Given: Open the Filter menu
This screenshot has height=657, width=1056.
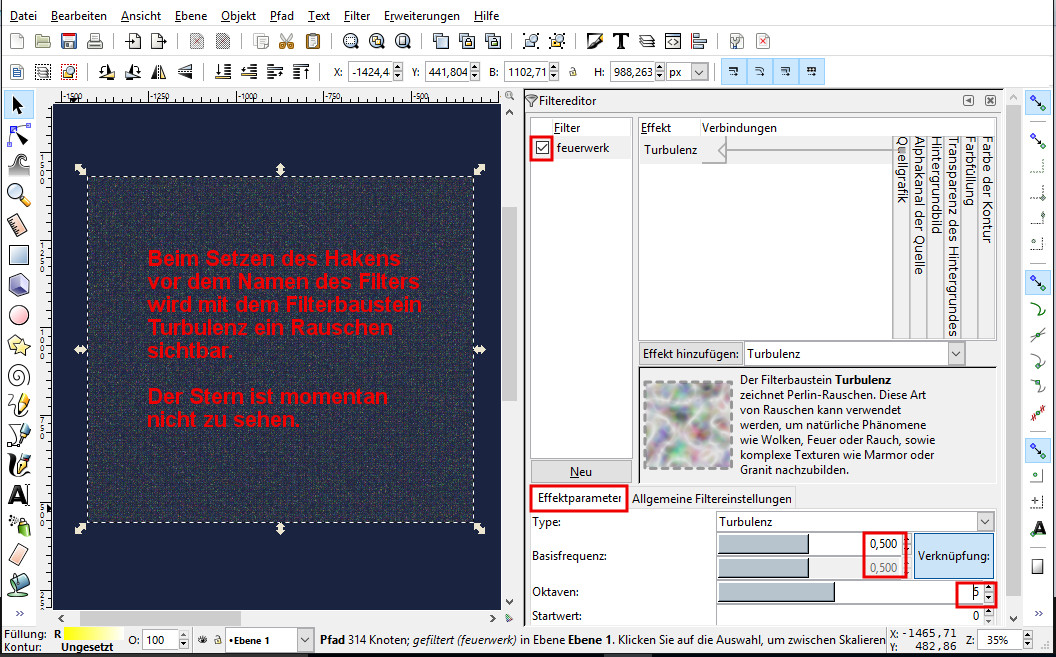Looking at the screenshot, I should click(x=356, y=15).
